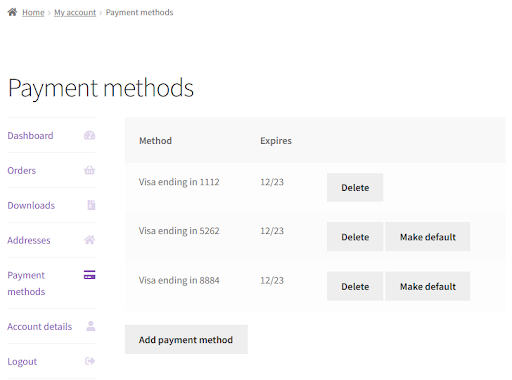Click the Expires column header
512x380 pixels.
[276, 141]
